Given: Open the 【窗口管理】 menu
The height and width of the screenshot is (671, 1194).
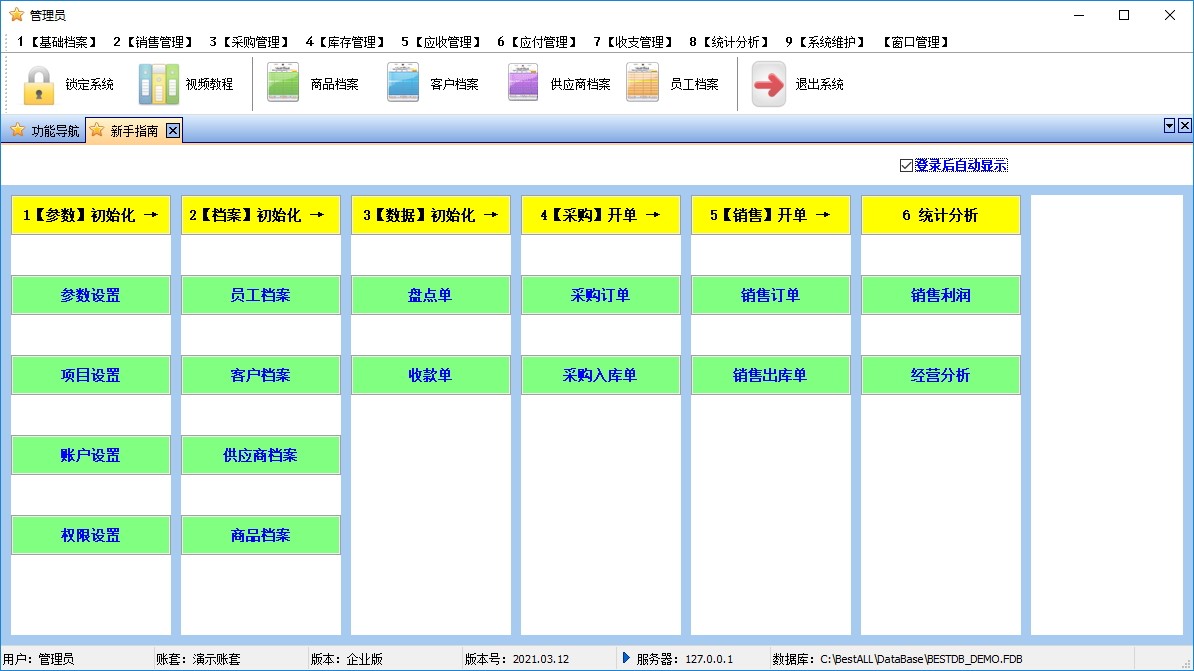Looking at the screenshot, I should point(915,42).
